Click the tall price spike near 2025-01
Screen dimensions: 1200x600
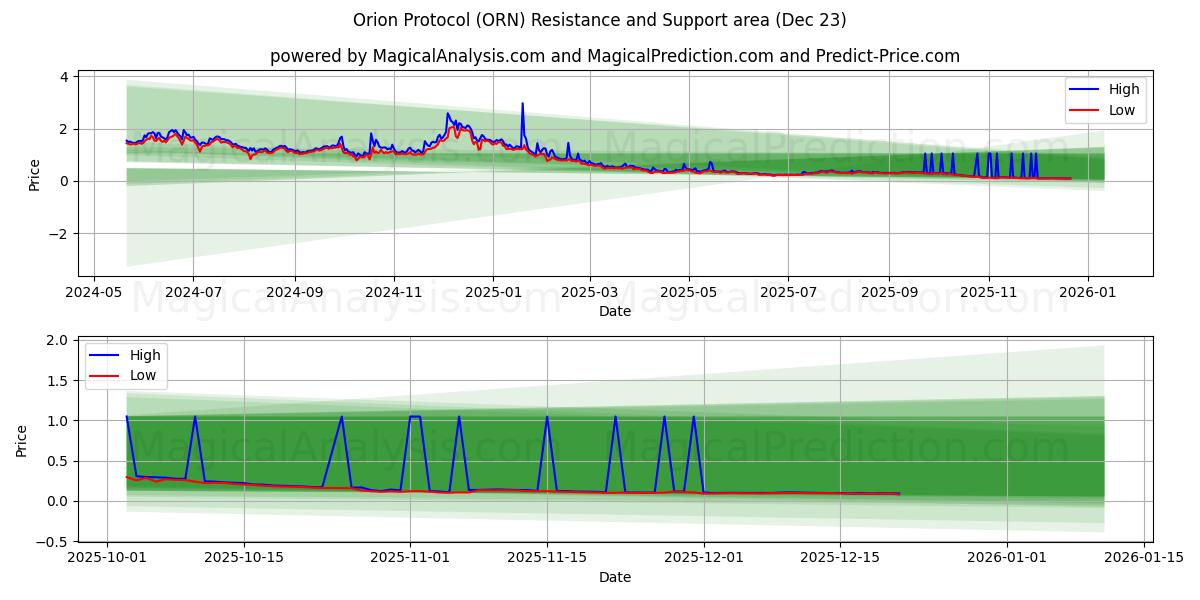click(522, 103)
